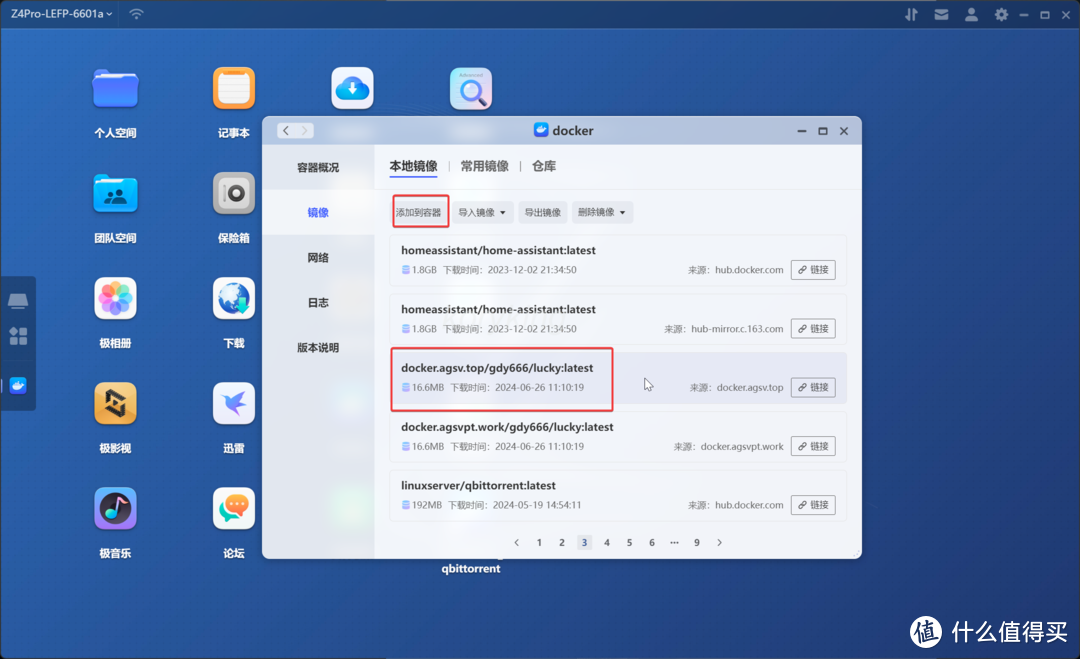
Task: Open the 极相册 photo album app
Action: pos(115,298)
